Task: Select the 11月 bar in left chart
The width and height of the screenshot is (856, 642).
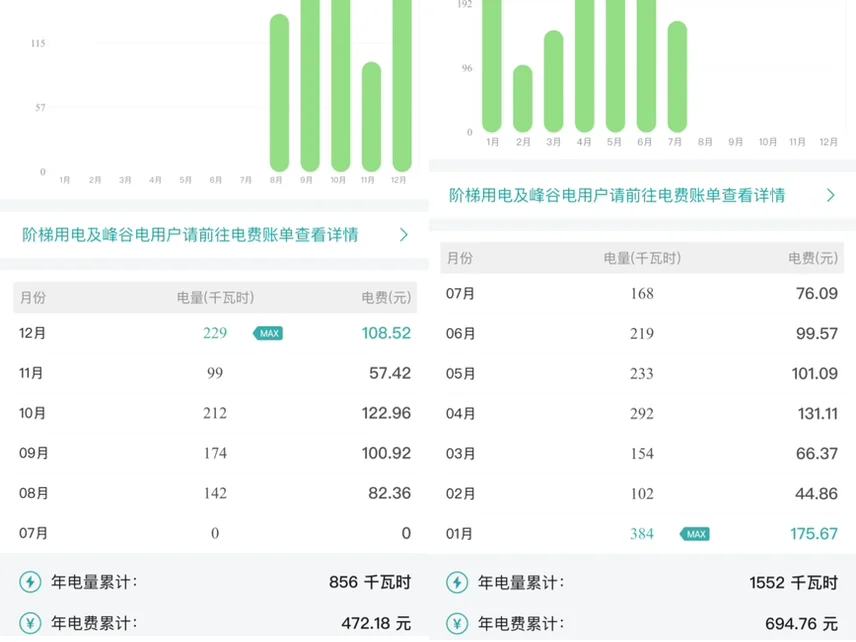Action: (372, 117)
